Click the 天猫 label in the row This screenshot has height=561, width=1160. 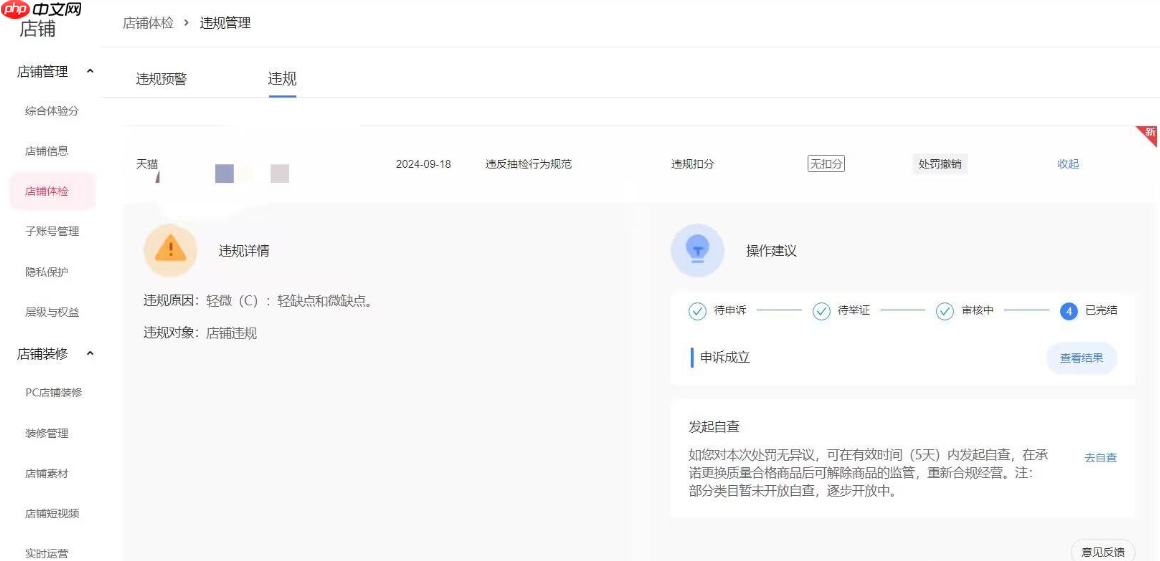tap(147, 164)
